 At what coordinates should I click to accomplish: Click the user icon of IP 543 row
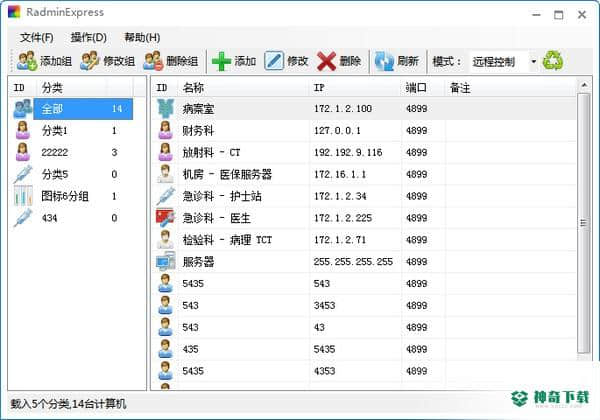coord(165,283)
